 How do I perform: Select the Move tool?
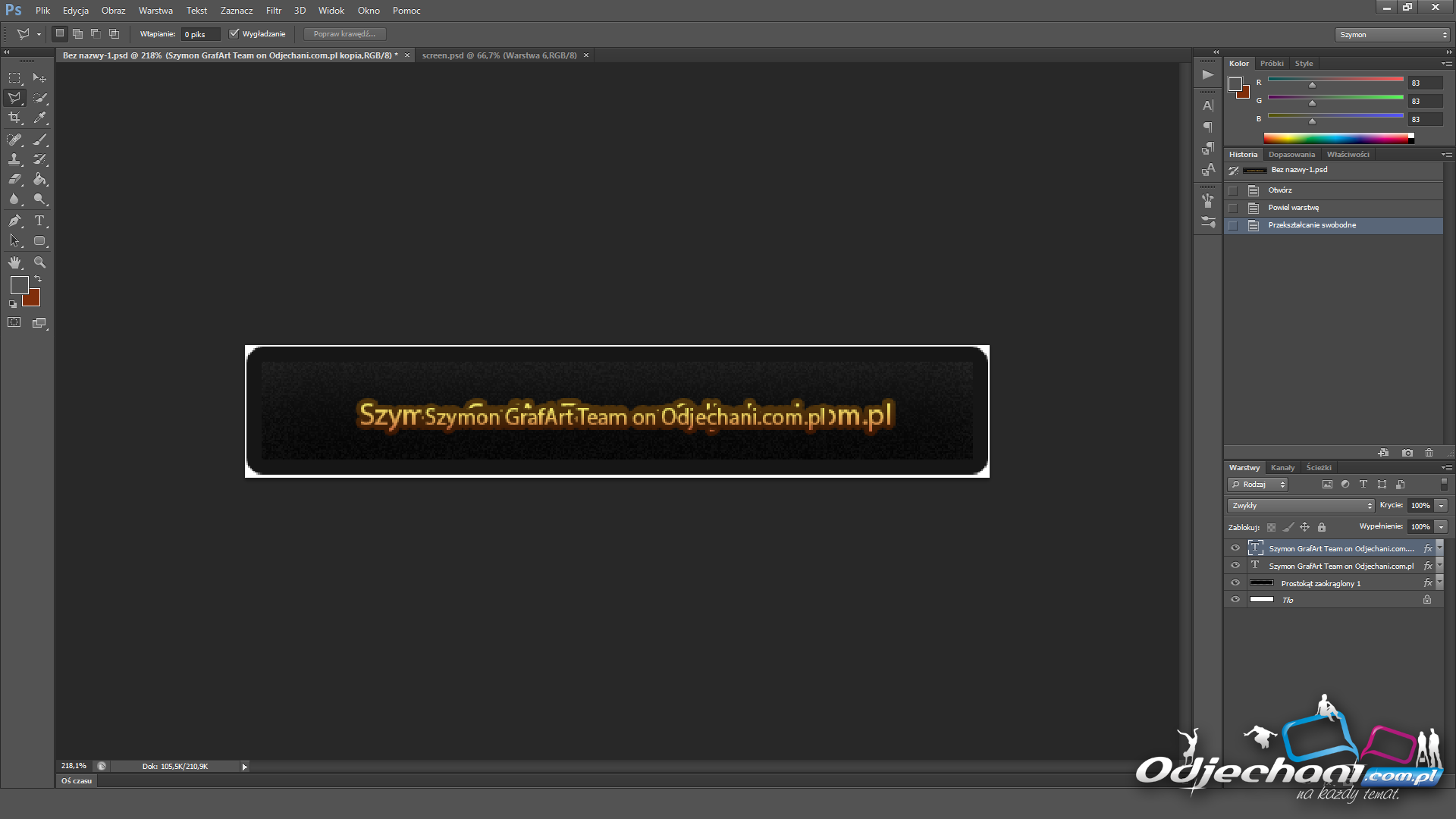coord(39,78)
